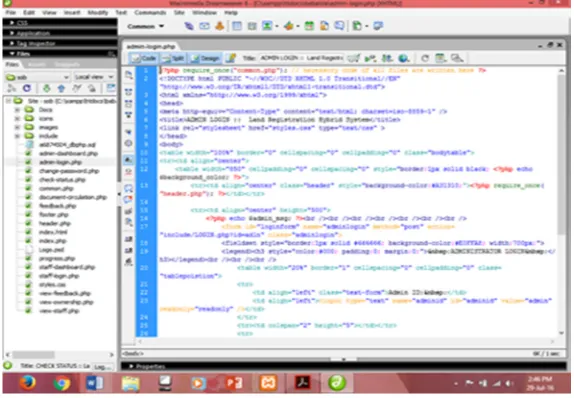Click the document Title input field
Screen dimensions: 574x398
coord(301,58)
